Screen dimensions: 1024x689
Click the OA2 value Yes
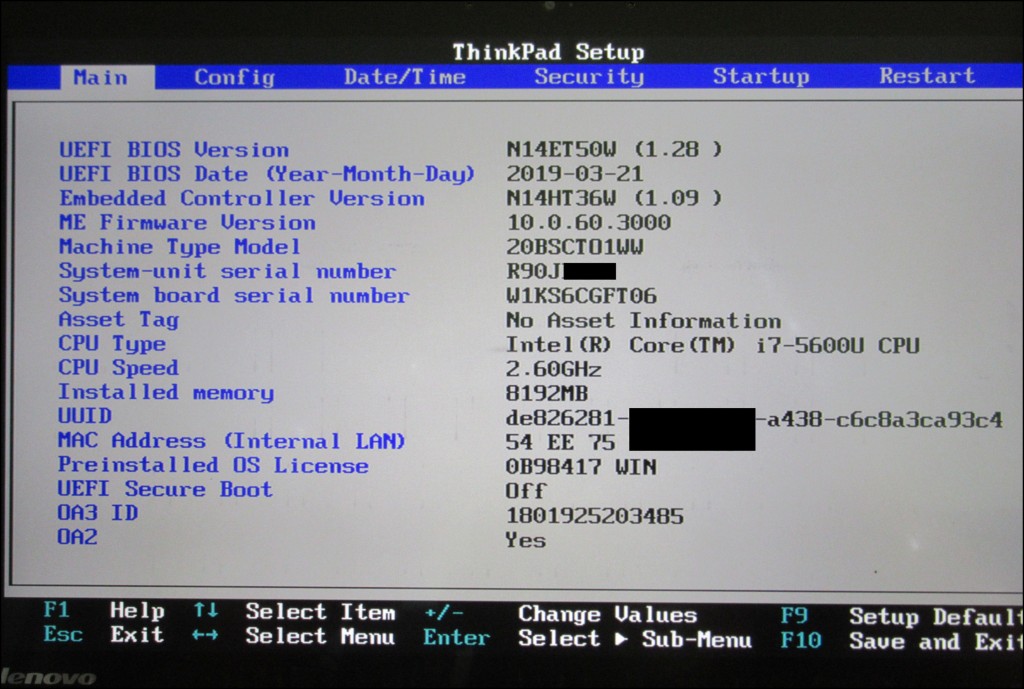pos(526,540)
